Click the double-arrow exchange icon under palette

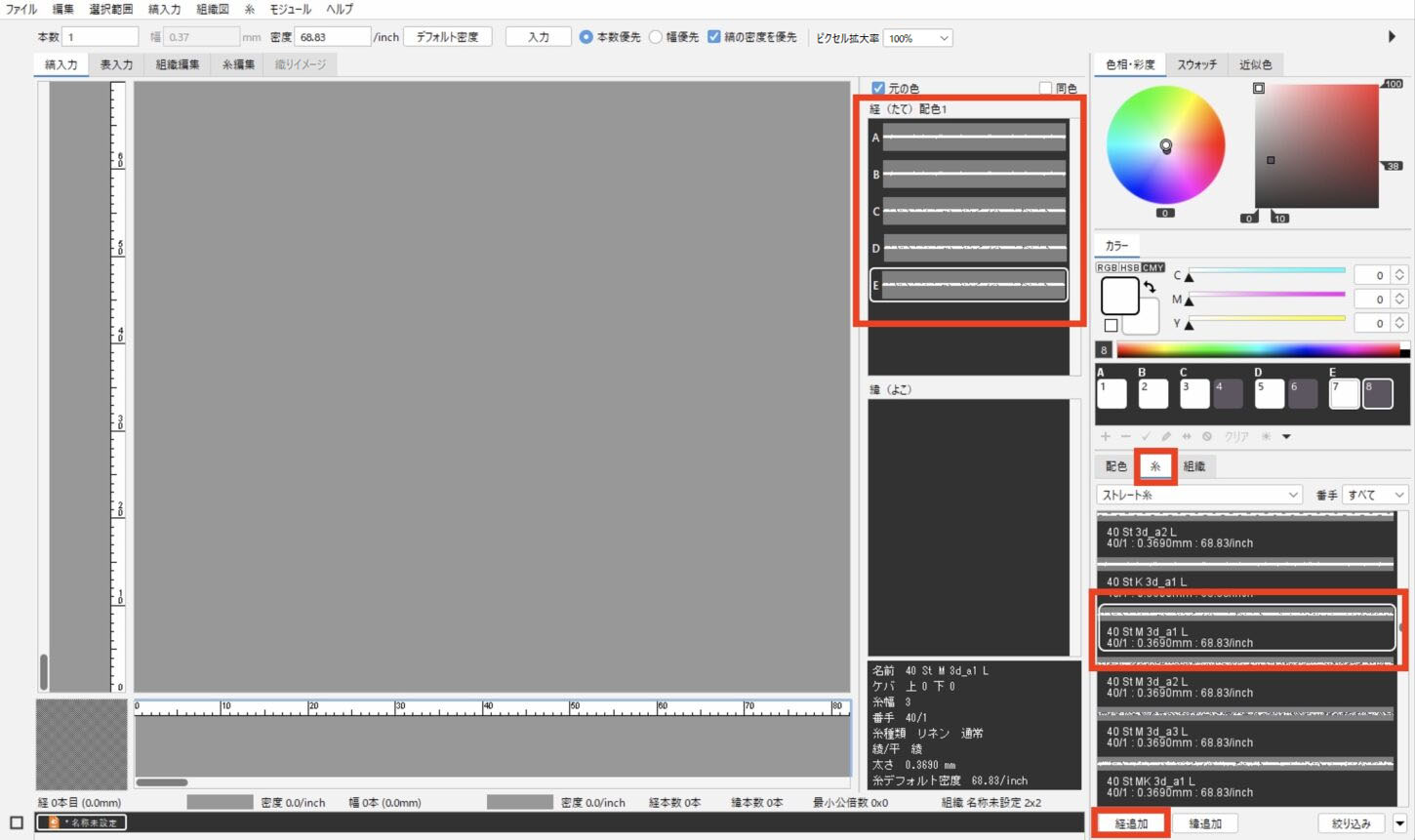click(1187, 437)
